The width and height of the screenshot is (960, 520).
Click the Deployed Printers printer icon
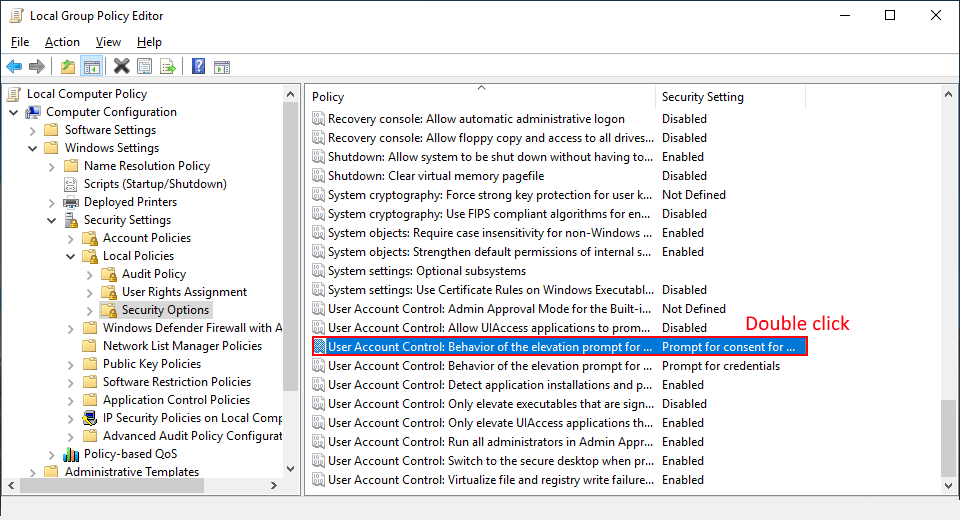[x=71, y=202]
